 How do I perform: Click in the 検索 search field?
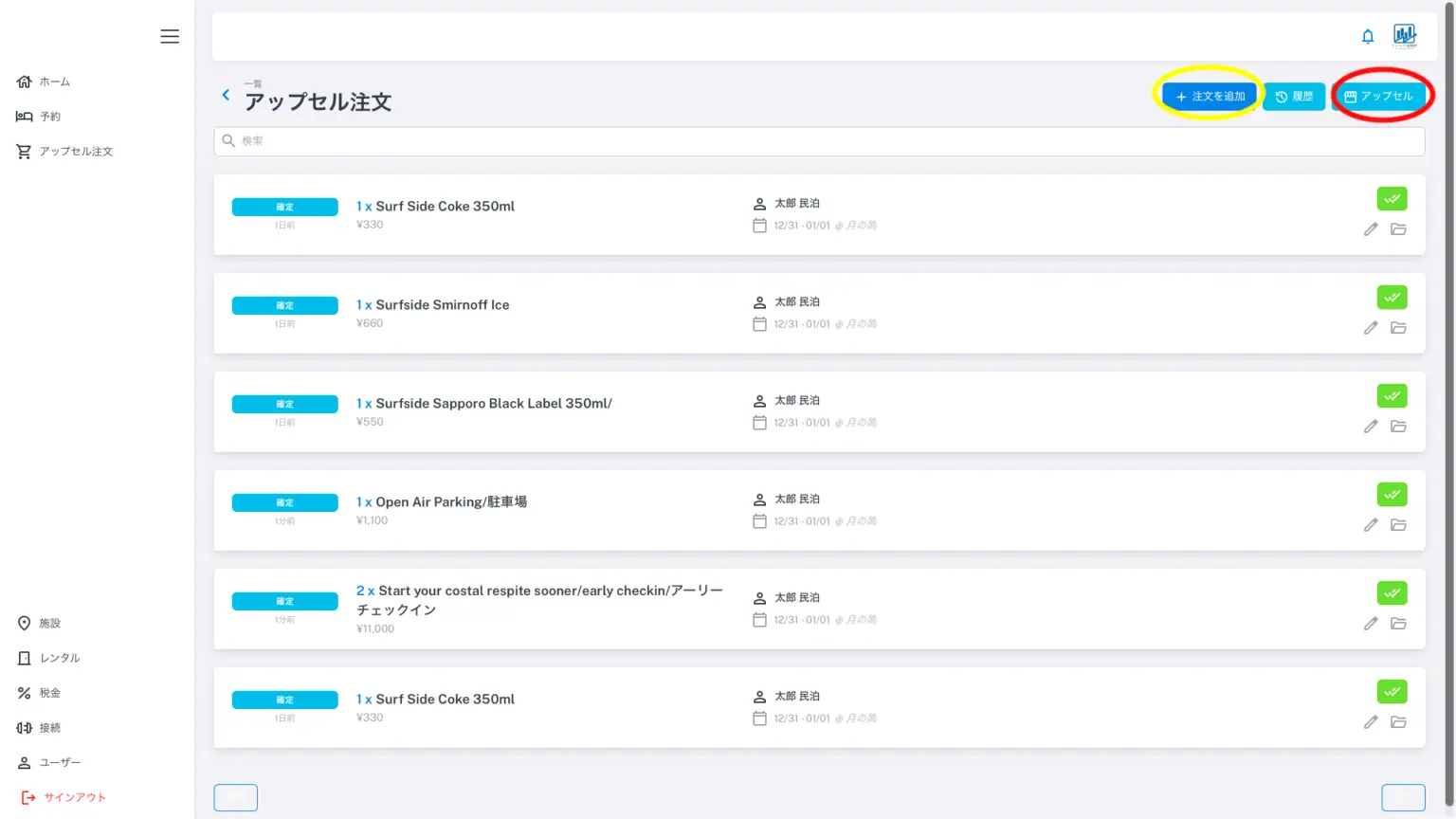[x=819, y=141]
